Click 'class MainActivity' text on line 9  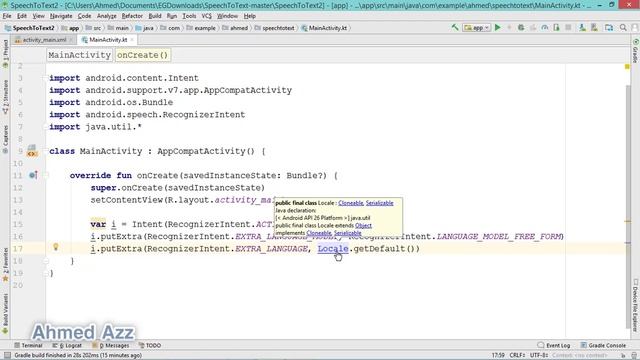coord(96,151)
